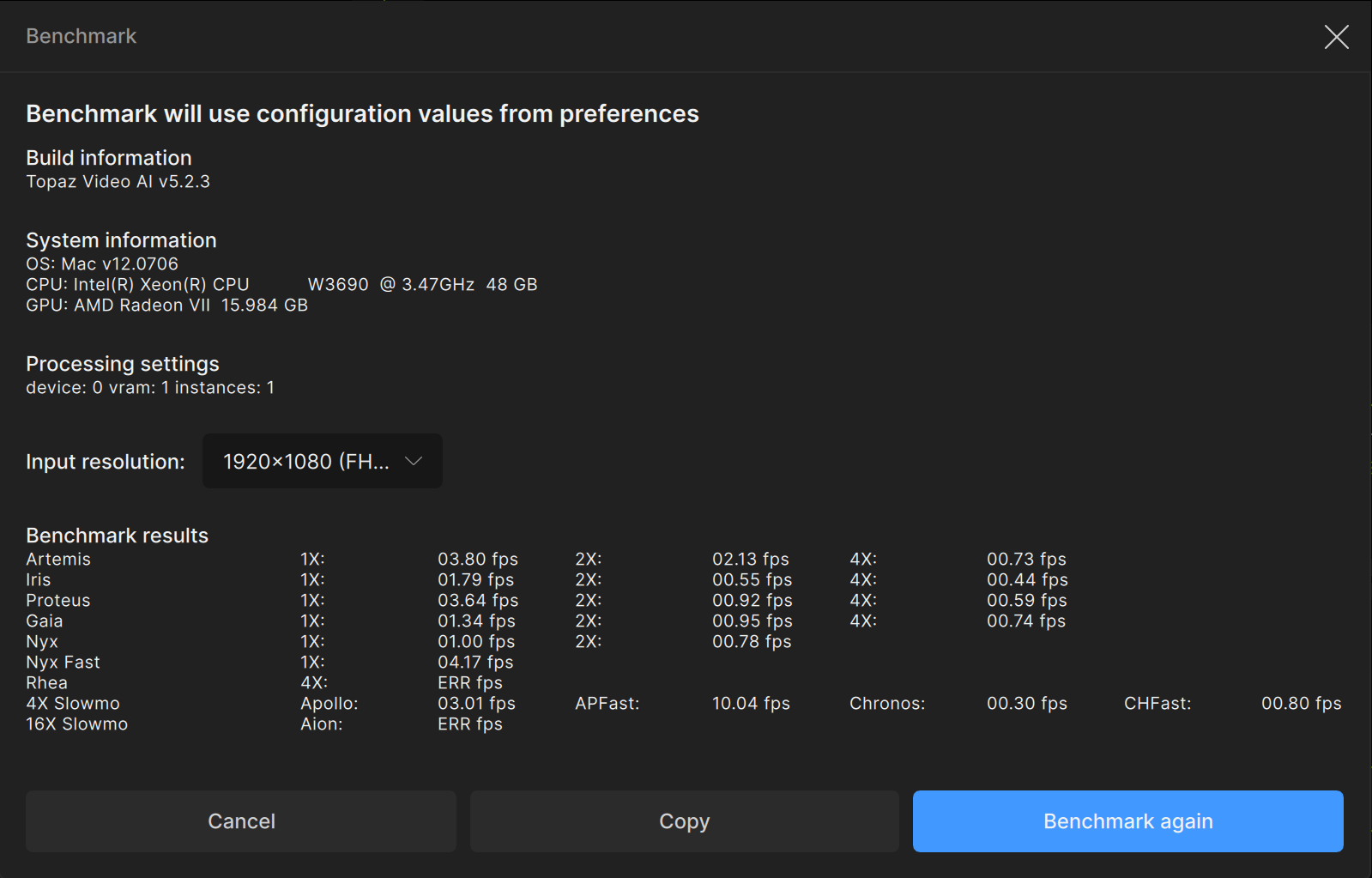Select the Nyx row label

point(42,642)
